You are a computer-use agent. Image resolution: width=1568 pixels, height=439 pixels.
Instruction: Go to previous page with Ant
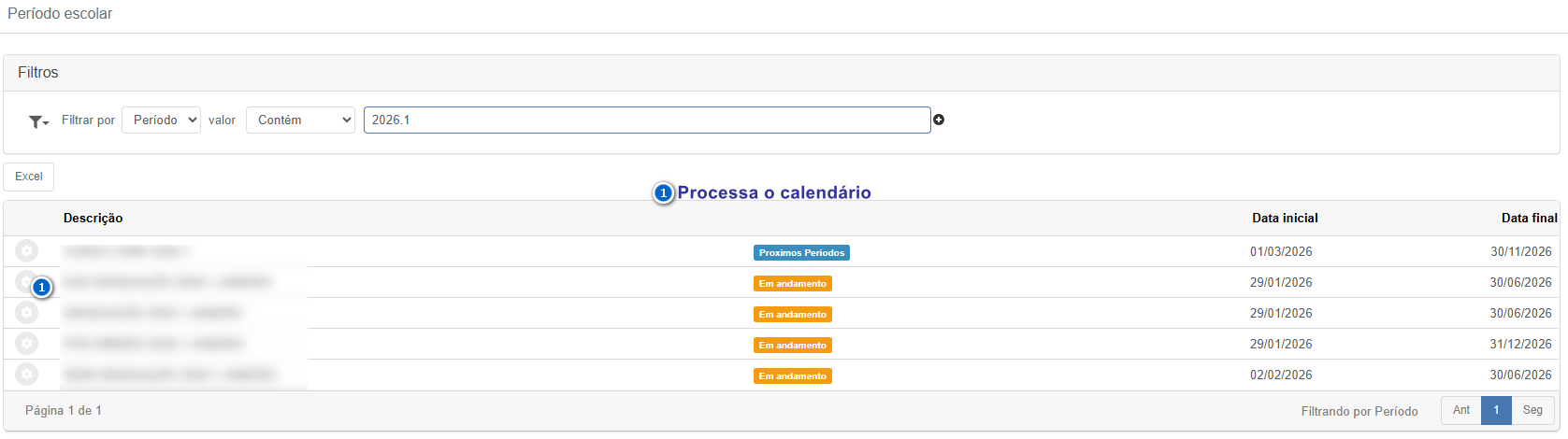click(x=1460, y=410)
